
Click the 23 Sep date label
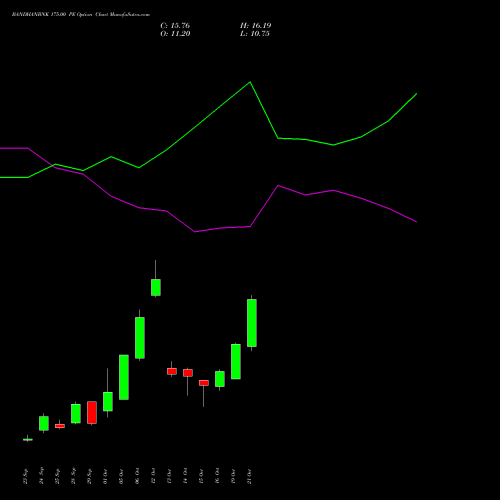tap(26, 476)
